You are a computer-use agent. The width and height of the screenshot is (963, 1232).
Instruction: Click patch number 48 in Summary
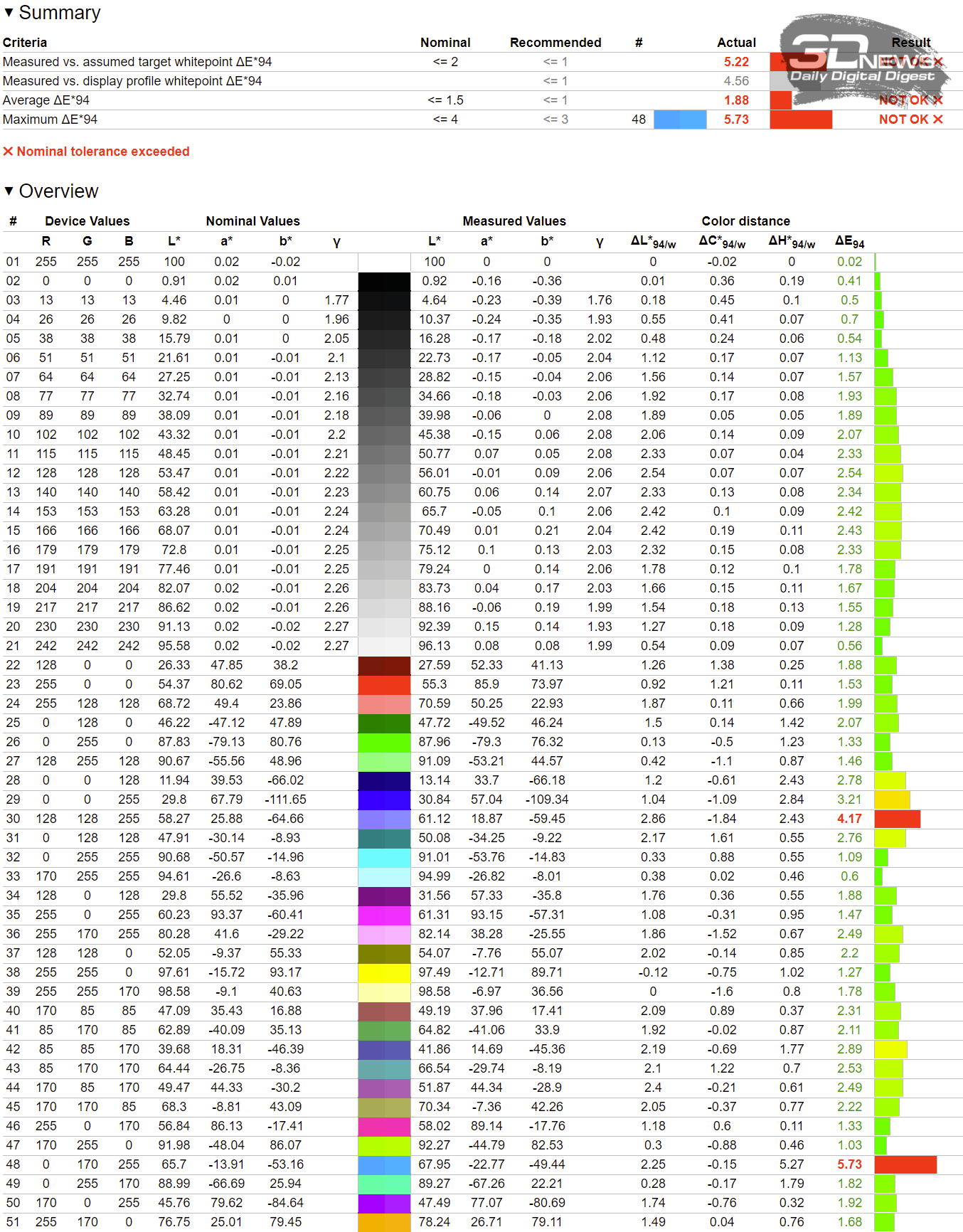639,120
